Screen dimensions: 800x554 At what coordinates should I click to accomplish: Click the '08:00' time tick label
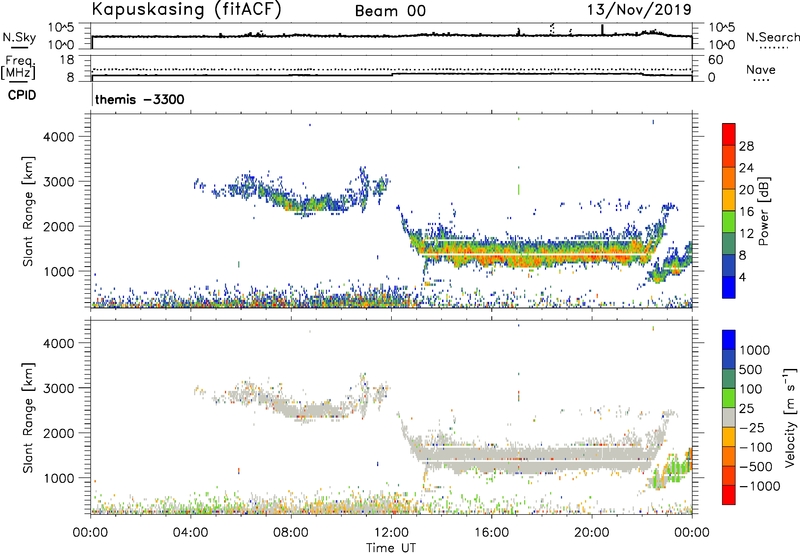tap(291, 533)
